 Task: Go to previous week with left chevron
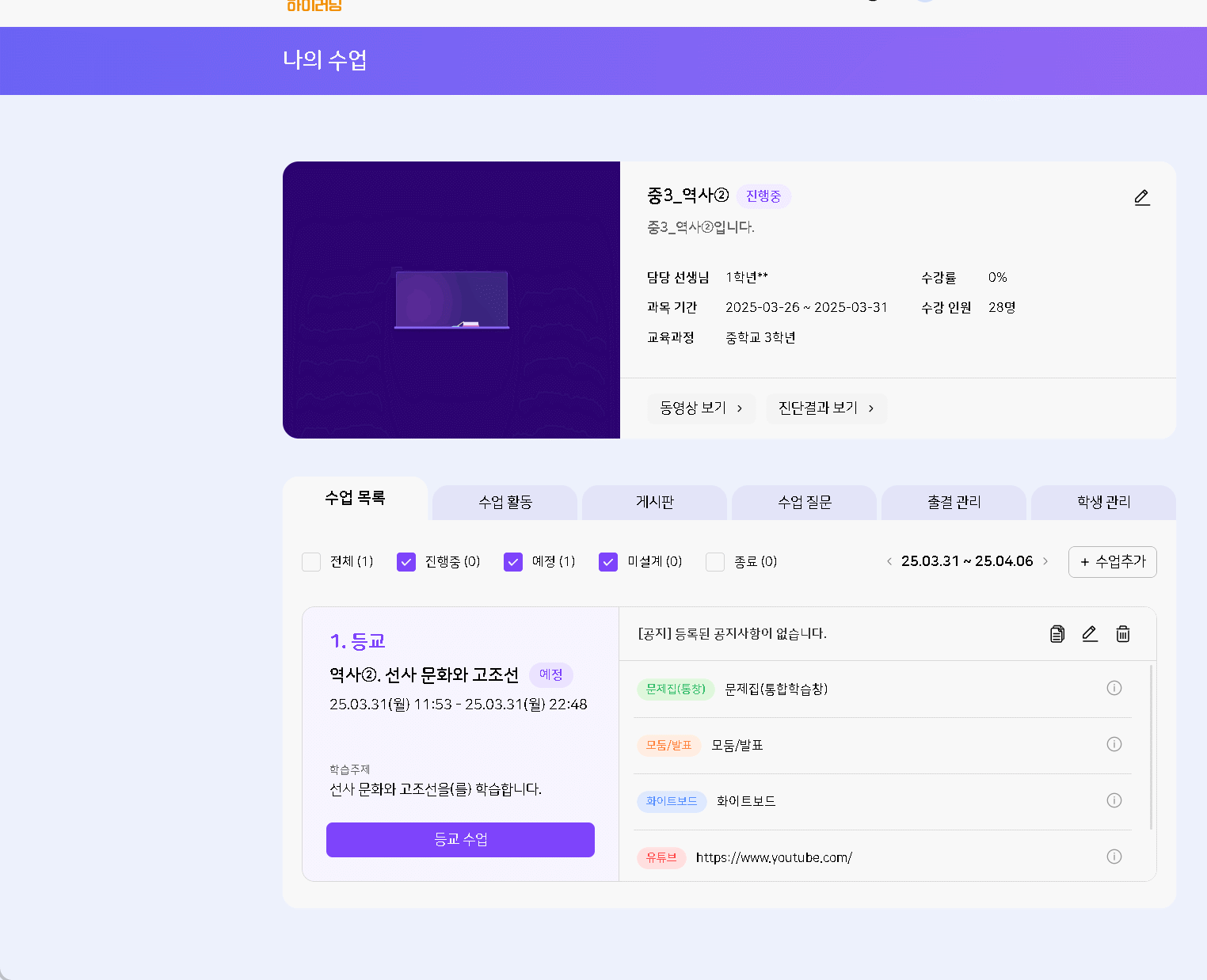point(889,561)
